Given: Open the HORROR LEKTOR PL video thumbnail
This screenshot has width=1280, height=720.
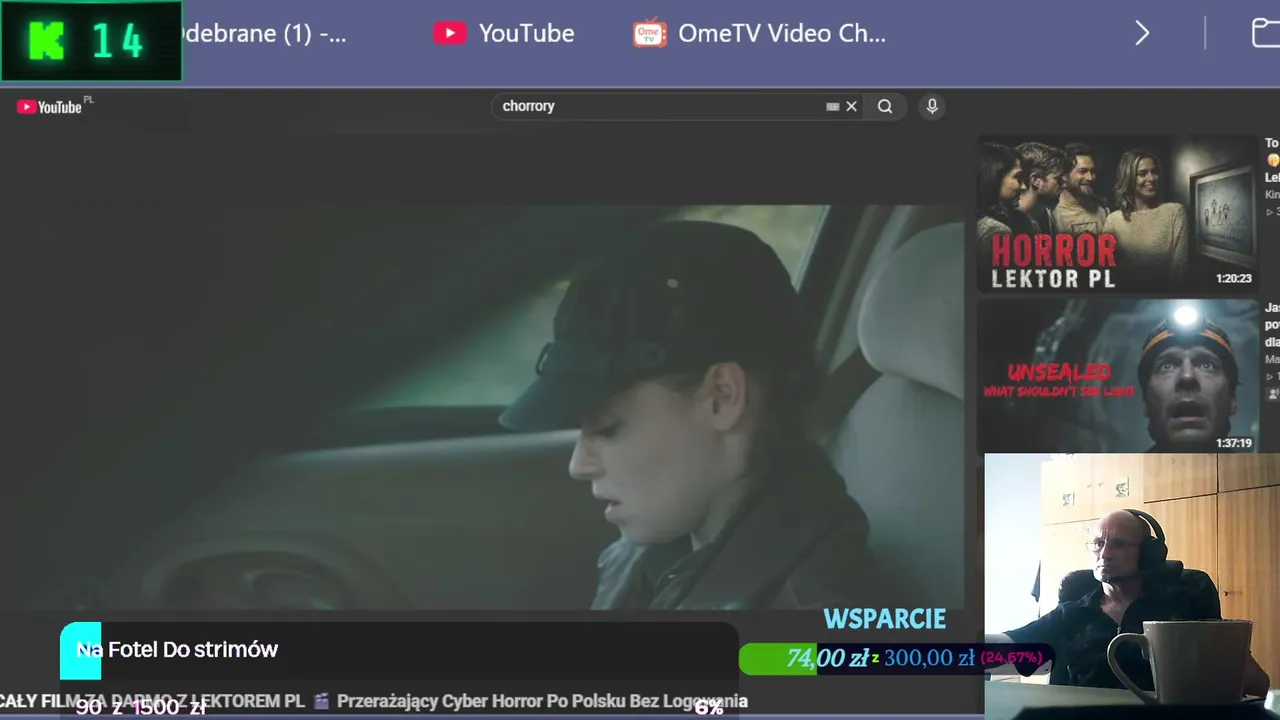Looking at the screenshot, I should (x=1117, y=213).
